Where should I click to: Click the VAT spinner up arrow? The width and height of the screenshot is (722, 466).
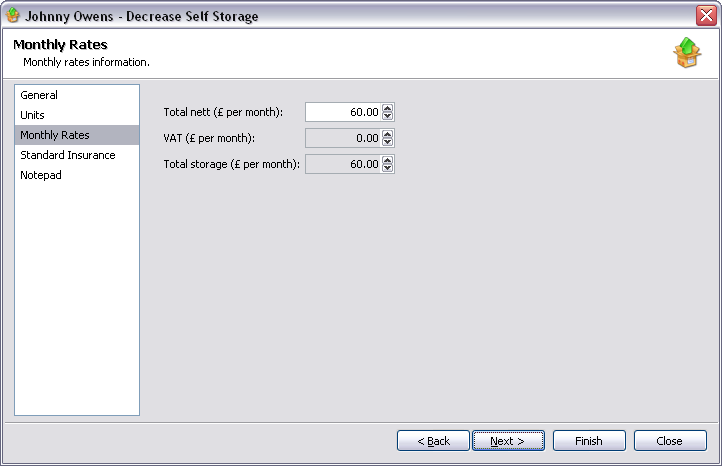click(388, 134)
